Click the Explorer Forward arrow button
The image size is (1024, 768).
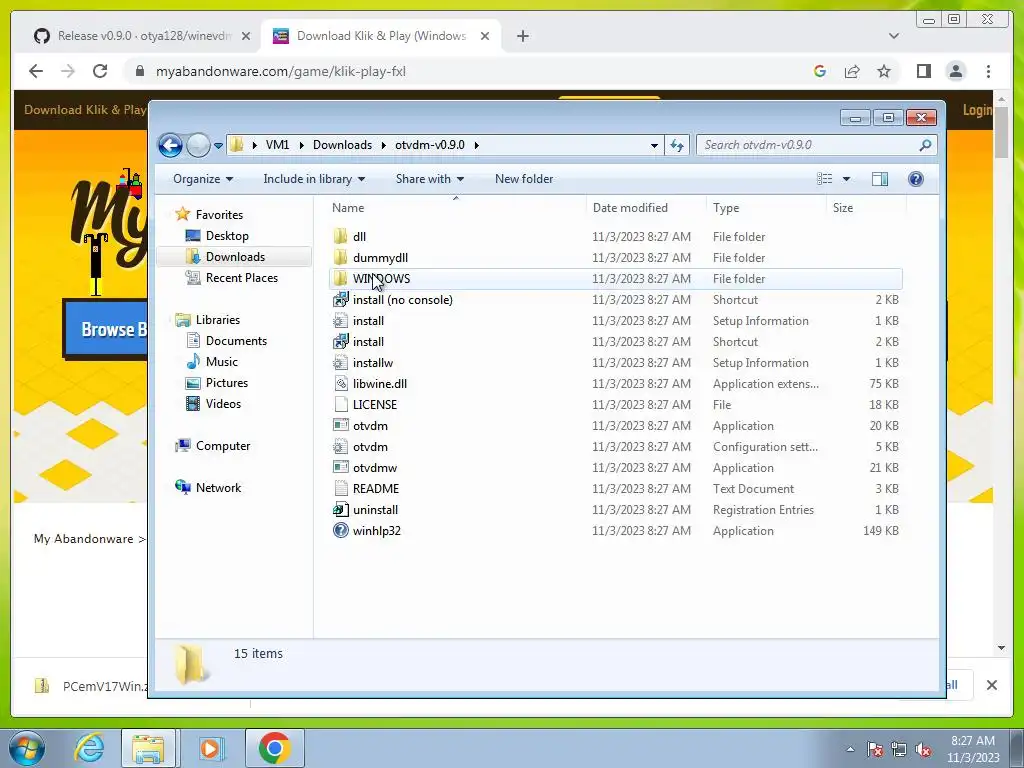198,145
